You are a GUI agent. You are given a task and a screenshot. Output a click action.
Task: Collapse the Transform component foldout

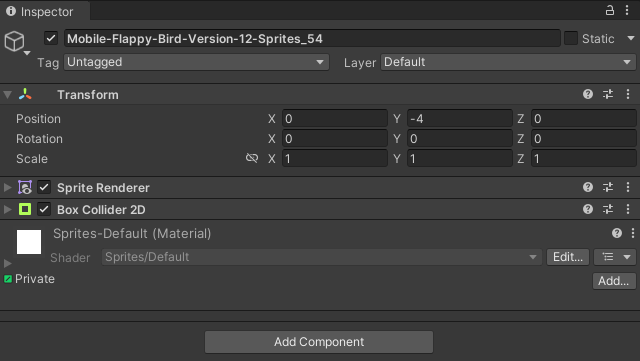(7, 95)
